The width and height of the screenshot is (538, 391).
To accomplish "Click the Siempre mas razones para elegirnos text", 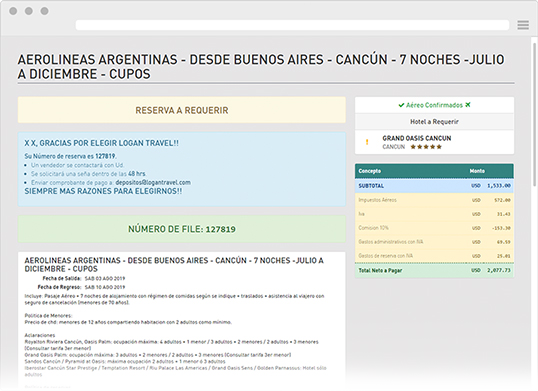I will pos(103,191).
